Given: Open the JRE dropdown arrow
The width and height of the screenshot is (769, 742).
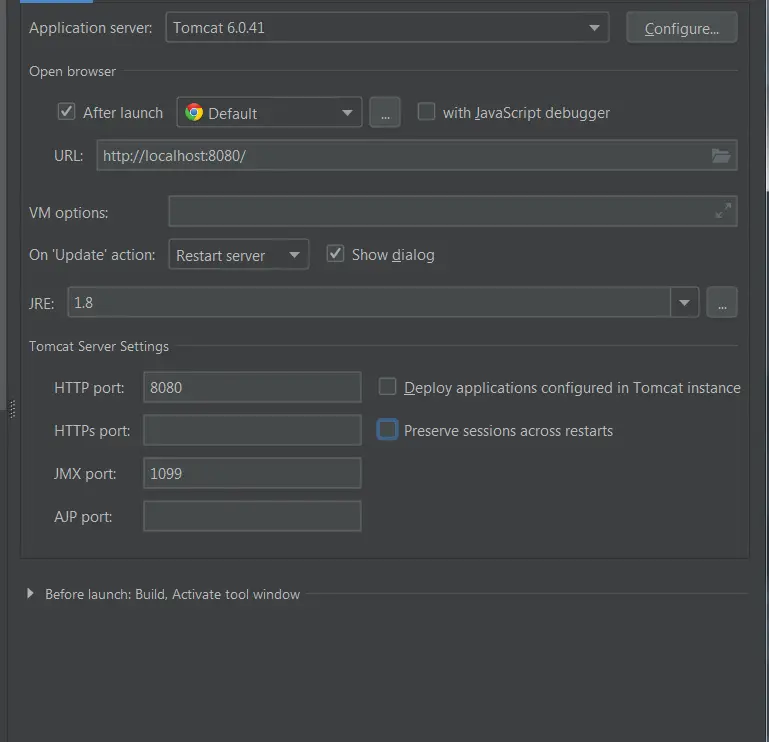Looking at the screenshot, I should [685, 302].
